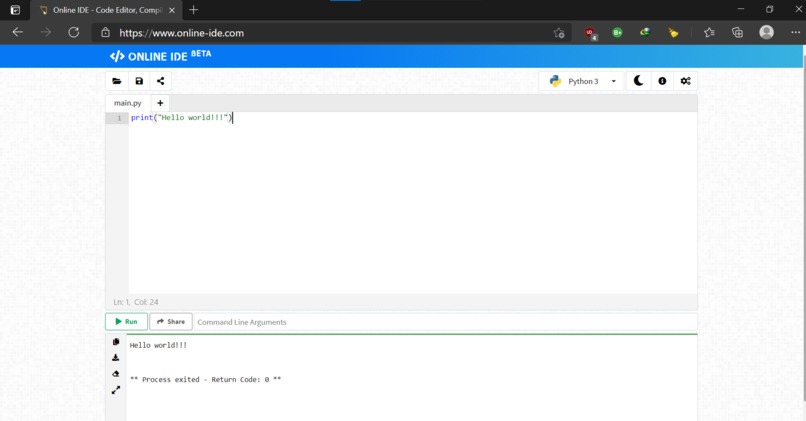Click the ONLINE IDE logo

point(160,56)
